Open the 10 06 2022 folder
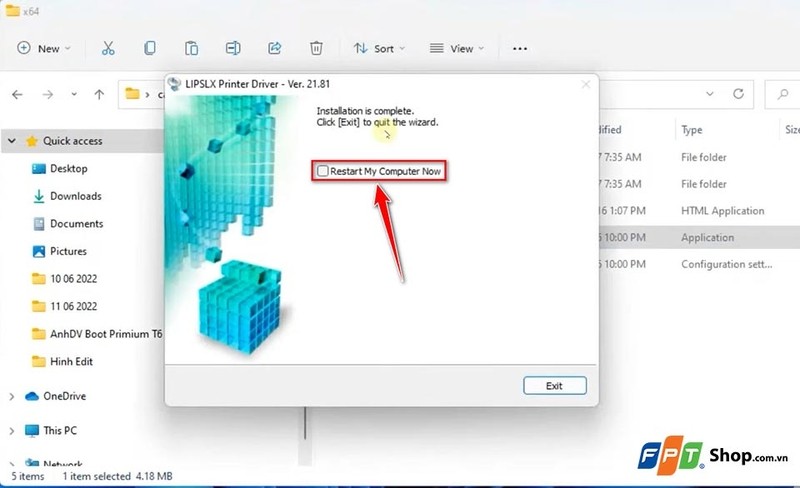The height and width of the screenshot is (488, 800). point(73,279)
